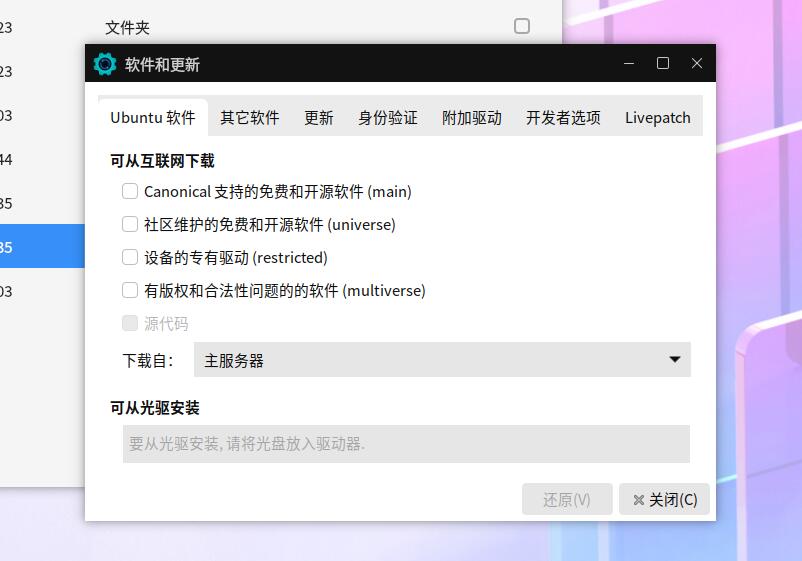
Task: Check 设备的专有驱动 (restricted) option
Action: click(x=130, y=257)
